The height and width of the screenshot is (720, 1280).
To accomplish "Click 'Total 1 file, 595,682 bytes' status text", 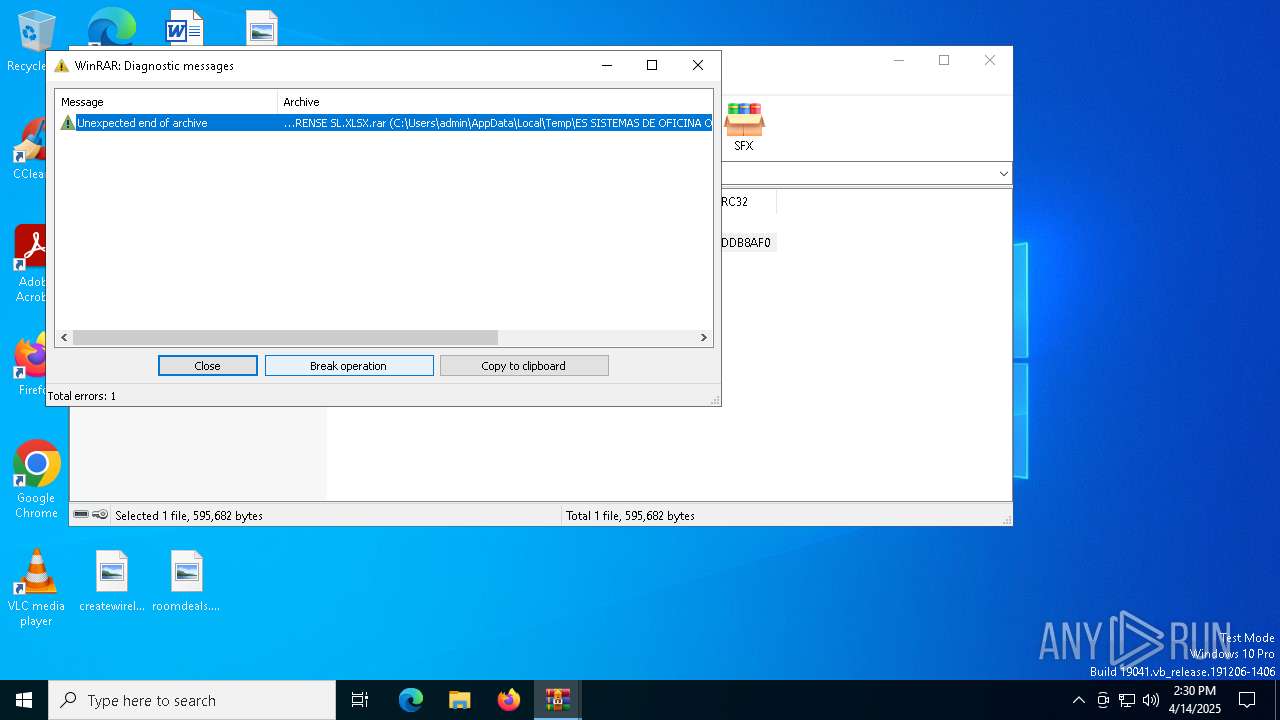I will pos(630,516).
